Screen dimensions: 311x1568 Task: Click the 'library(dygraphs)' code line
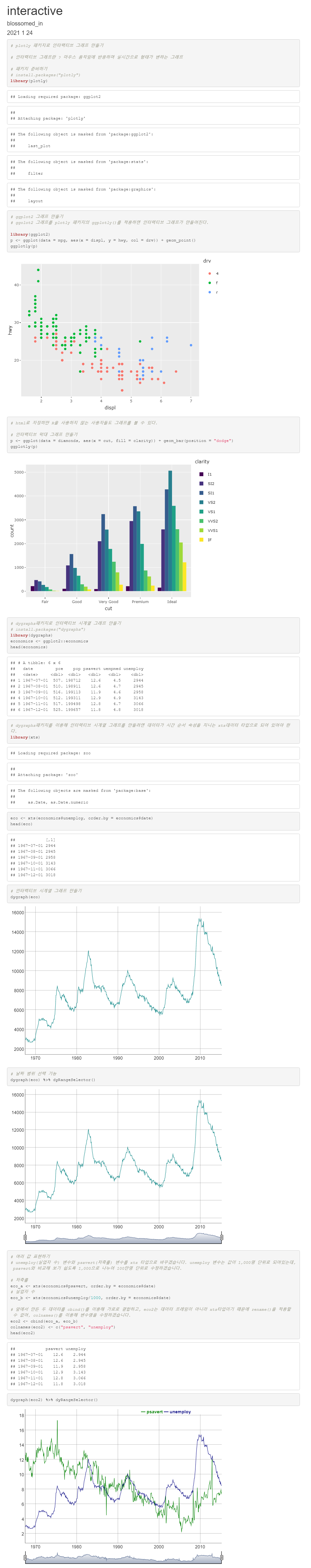coord(32,636)
